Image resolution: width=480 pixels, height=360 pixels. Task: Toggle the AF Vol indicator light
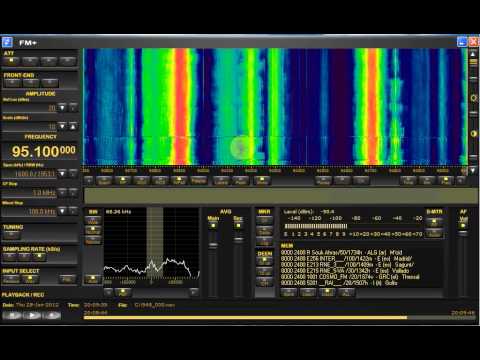click(x=463, y=226)
